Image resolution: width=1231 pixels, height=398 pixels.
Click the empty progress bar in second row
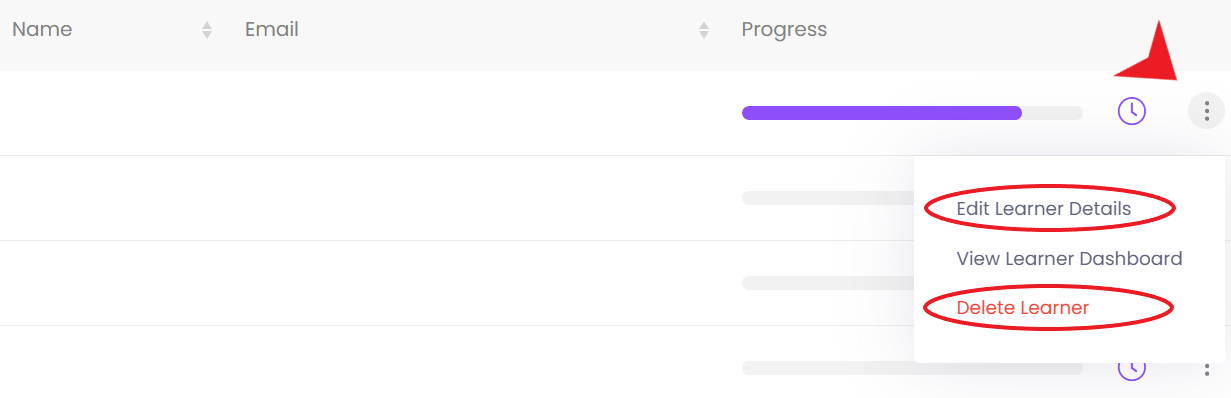click(828, 198)
